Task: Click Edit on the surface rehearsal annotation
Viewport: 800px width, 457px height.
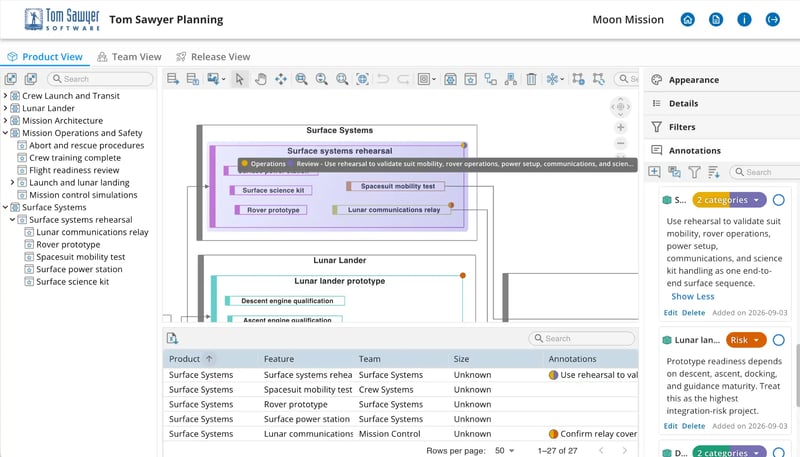Action: (670, 313)
